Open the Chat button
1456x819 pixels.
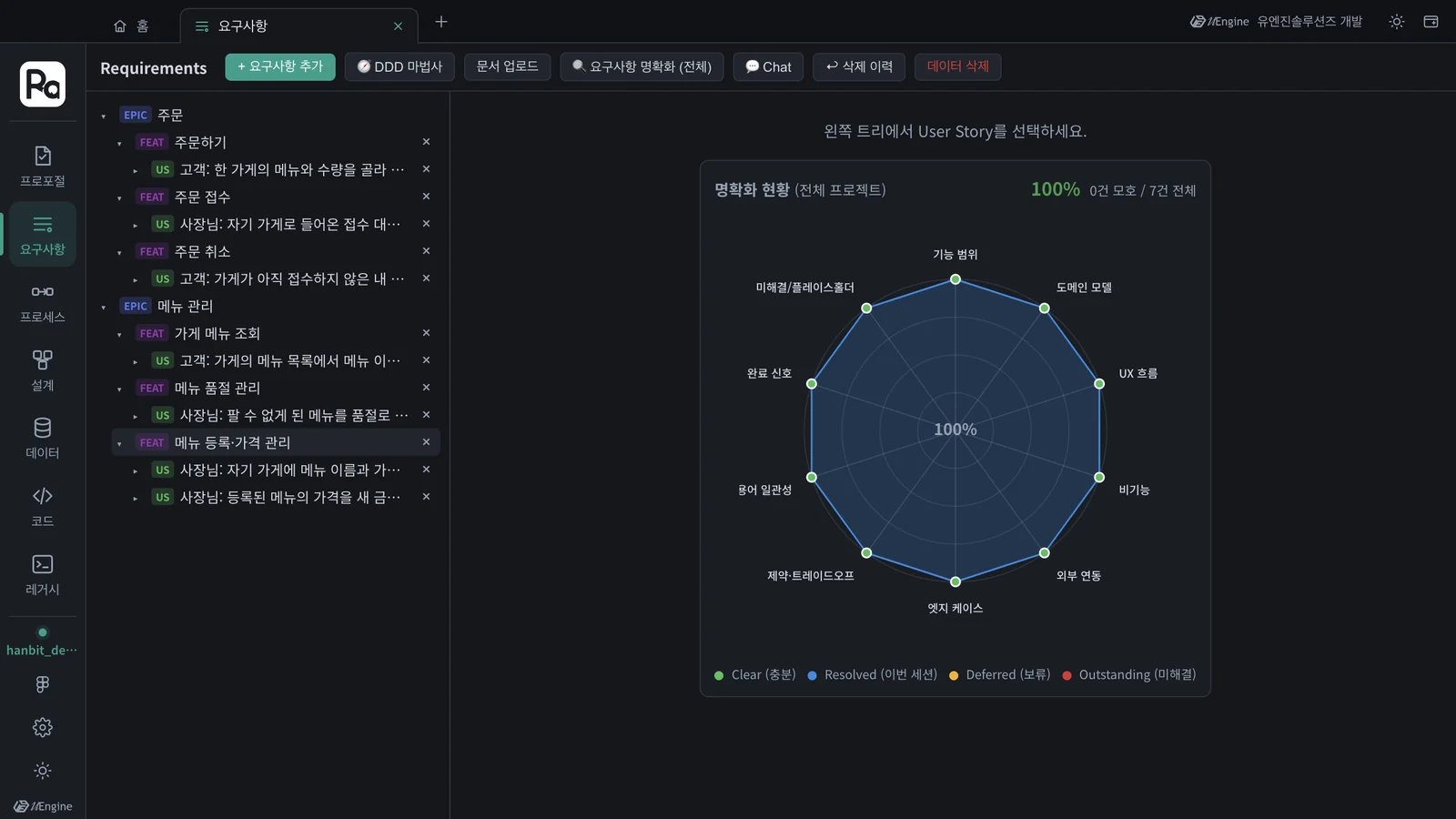tap(769, 66)
